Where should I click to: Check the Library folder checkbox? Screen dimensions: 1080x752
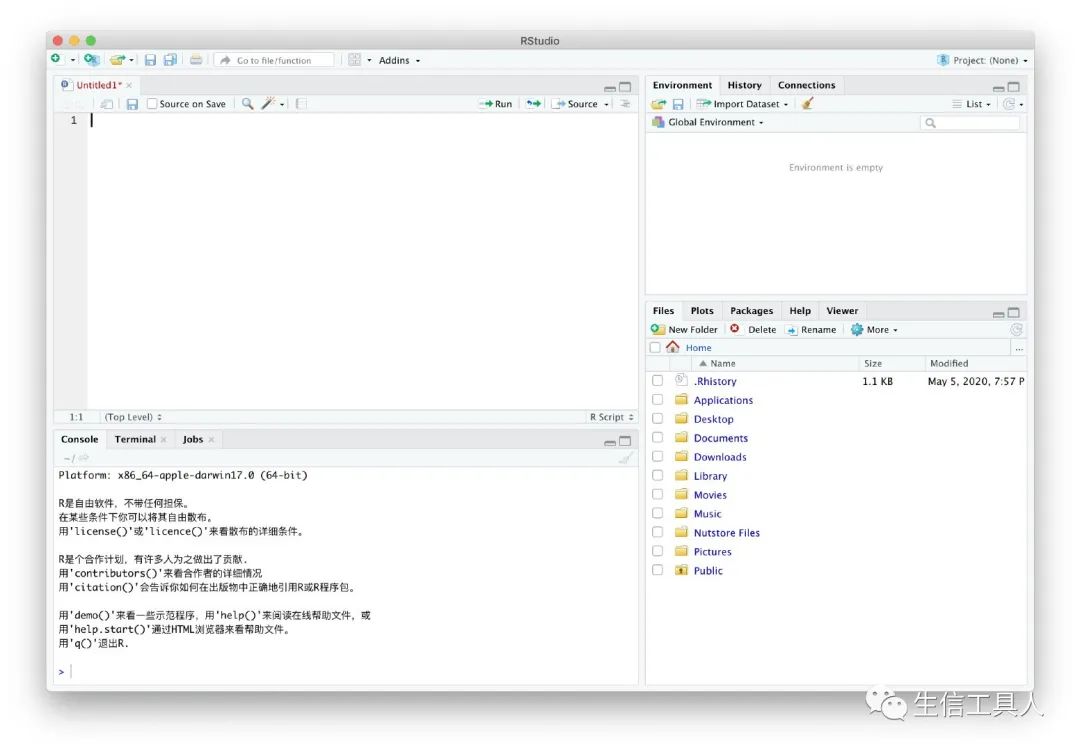click(x=658, y=475)
